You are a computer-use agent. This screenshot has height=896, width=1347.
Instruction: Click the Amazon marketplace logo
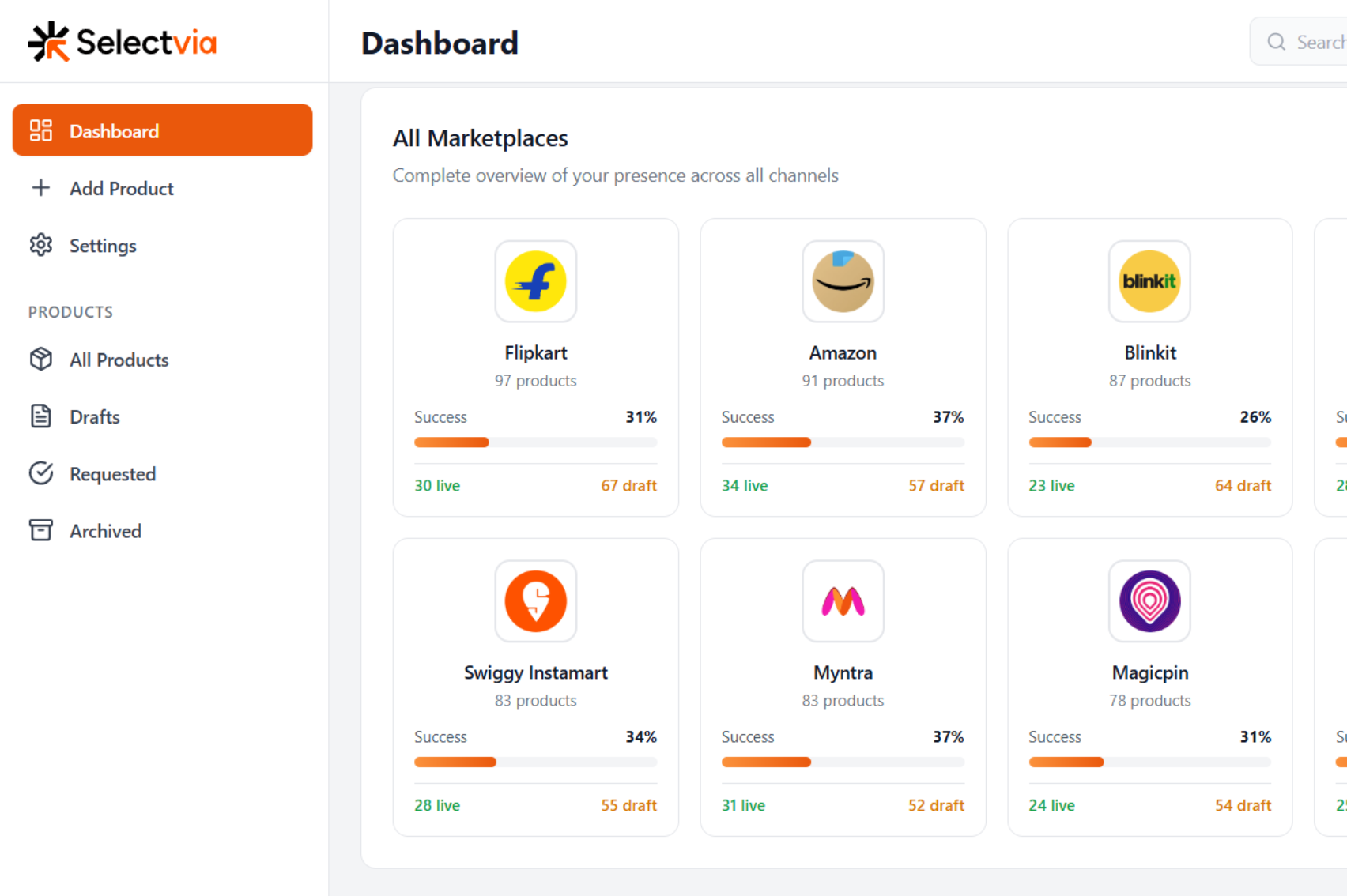tap(843, 281)
